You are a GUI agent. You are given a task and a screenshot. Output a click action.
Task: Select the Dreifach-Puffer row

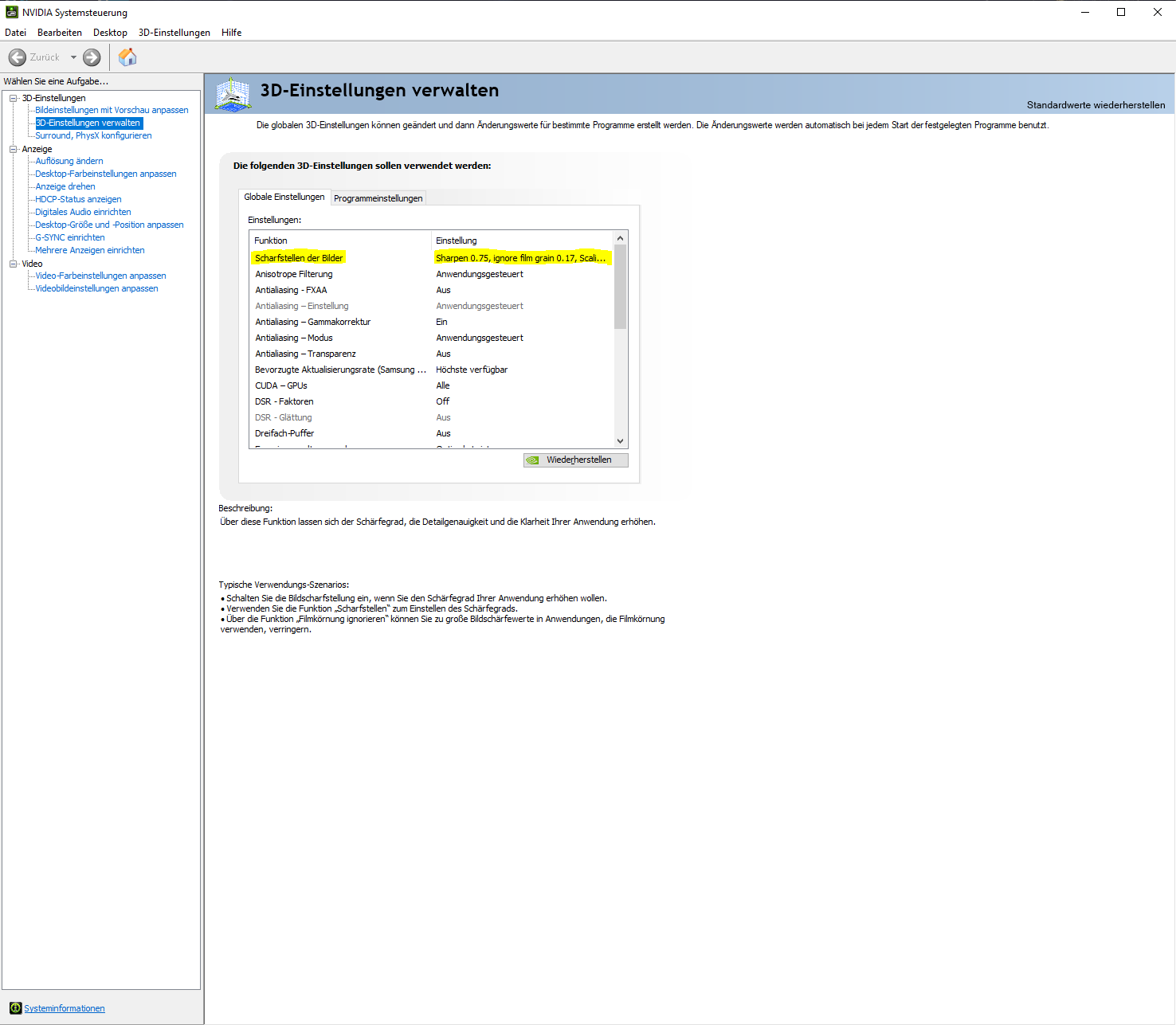(431, 433)
